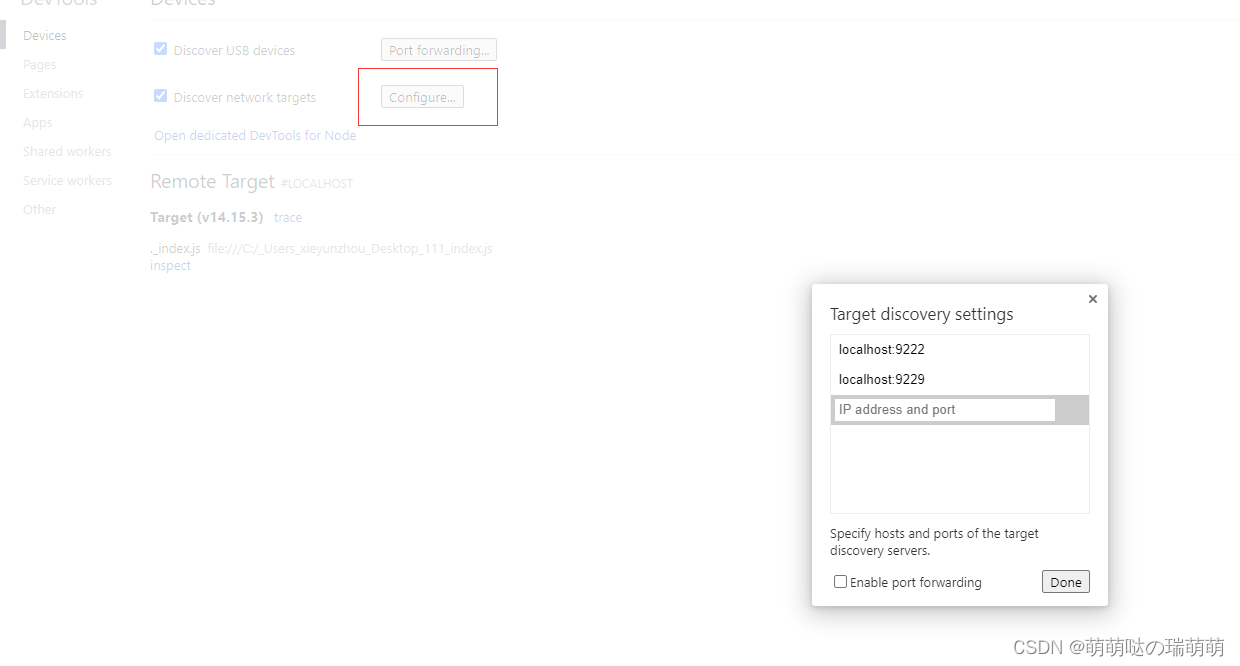Select localhost:9229 entry in list
This screenshot has width=1240, height=666.
coord(959,380)
